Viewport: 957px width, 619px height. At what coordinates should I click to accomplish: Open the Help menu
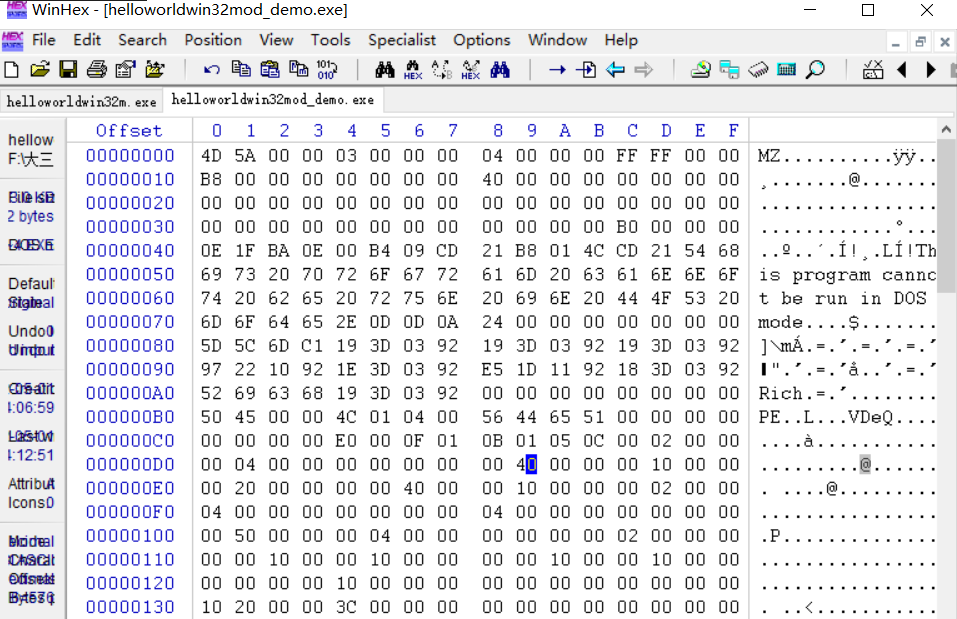coord(621,40)
